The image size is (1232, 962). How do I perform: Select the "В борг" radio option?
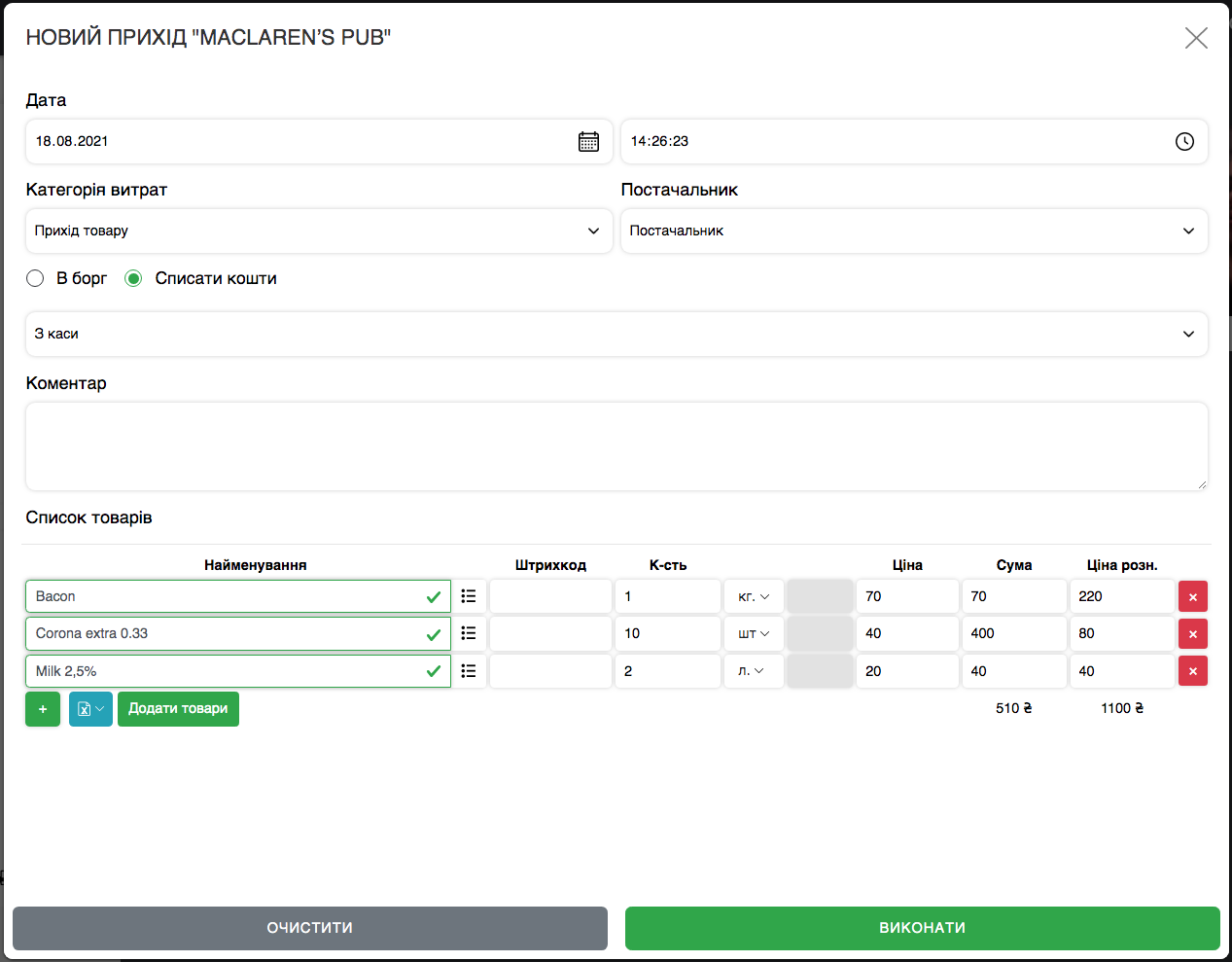tap(36, 278)
